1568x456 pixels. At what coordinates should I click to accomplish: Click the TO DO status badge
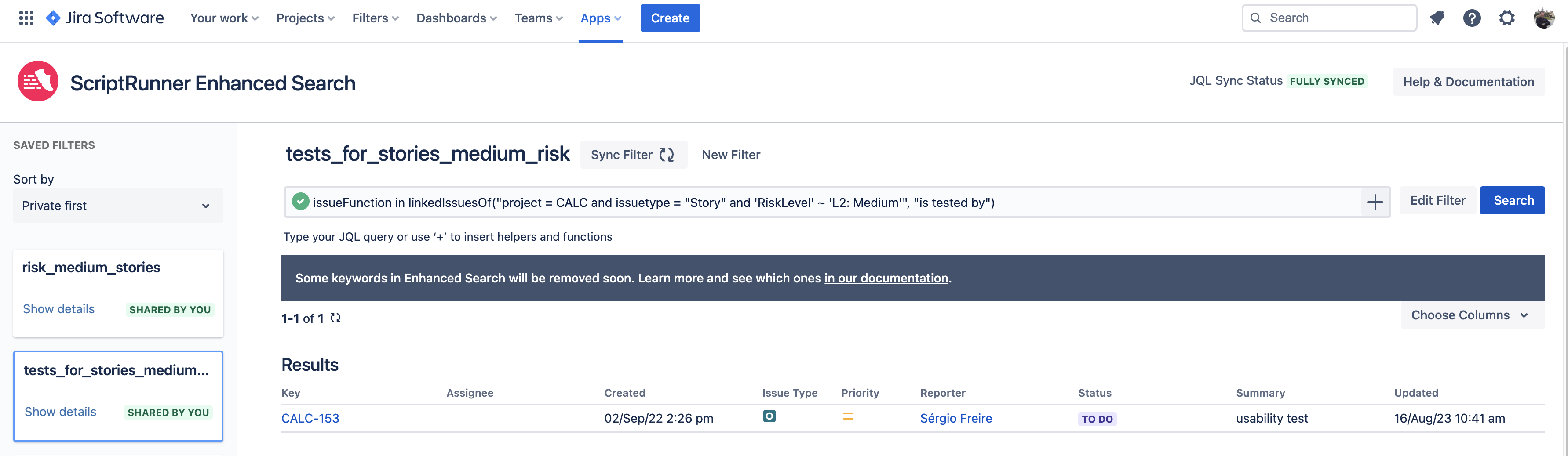(x=1097, y=419)
